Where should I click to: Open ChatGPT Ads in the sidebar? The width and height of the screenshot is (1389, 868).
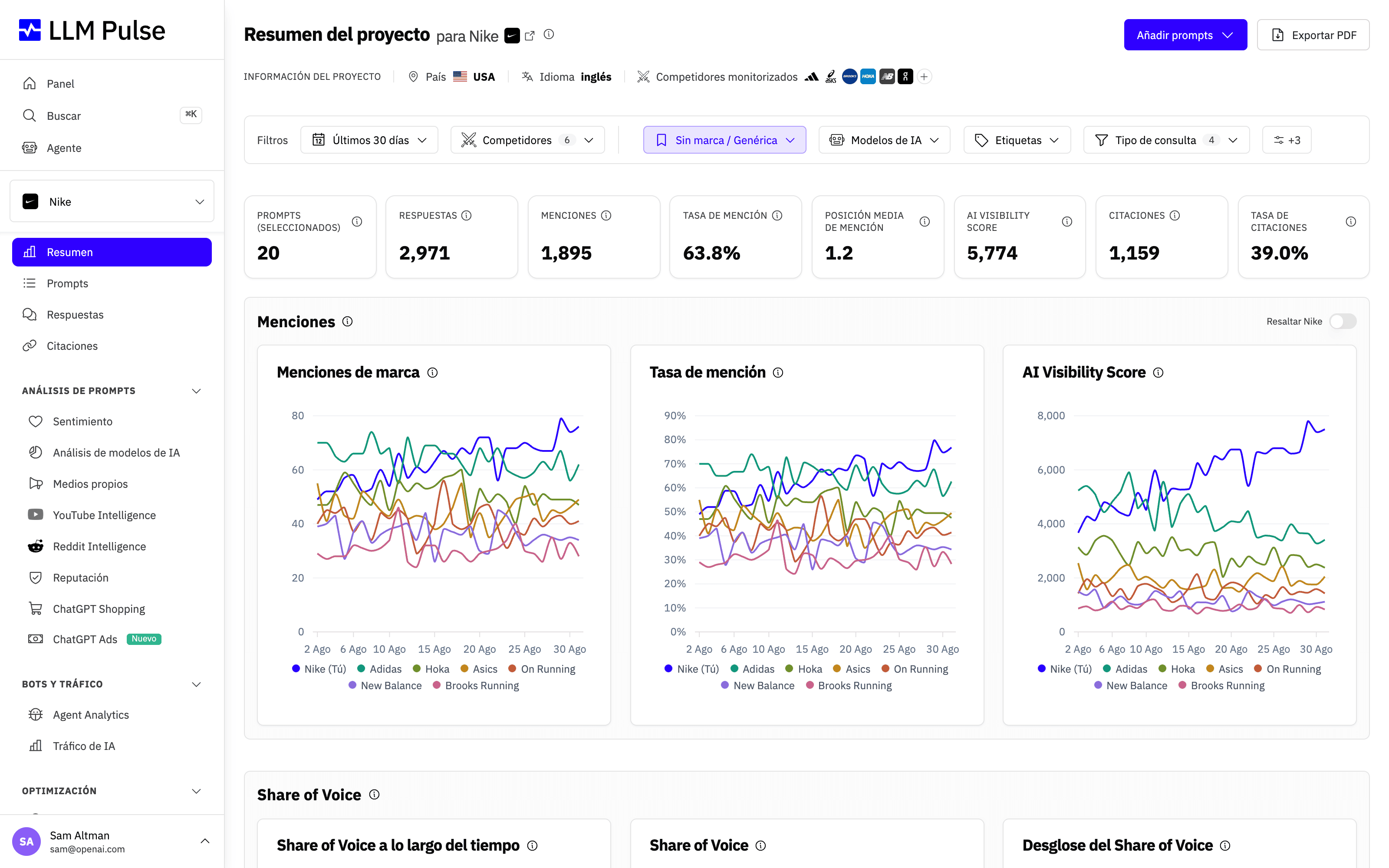click(112, 640)
